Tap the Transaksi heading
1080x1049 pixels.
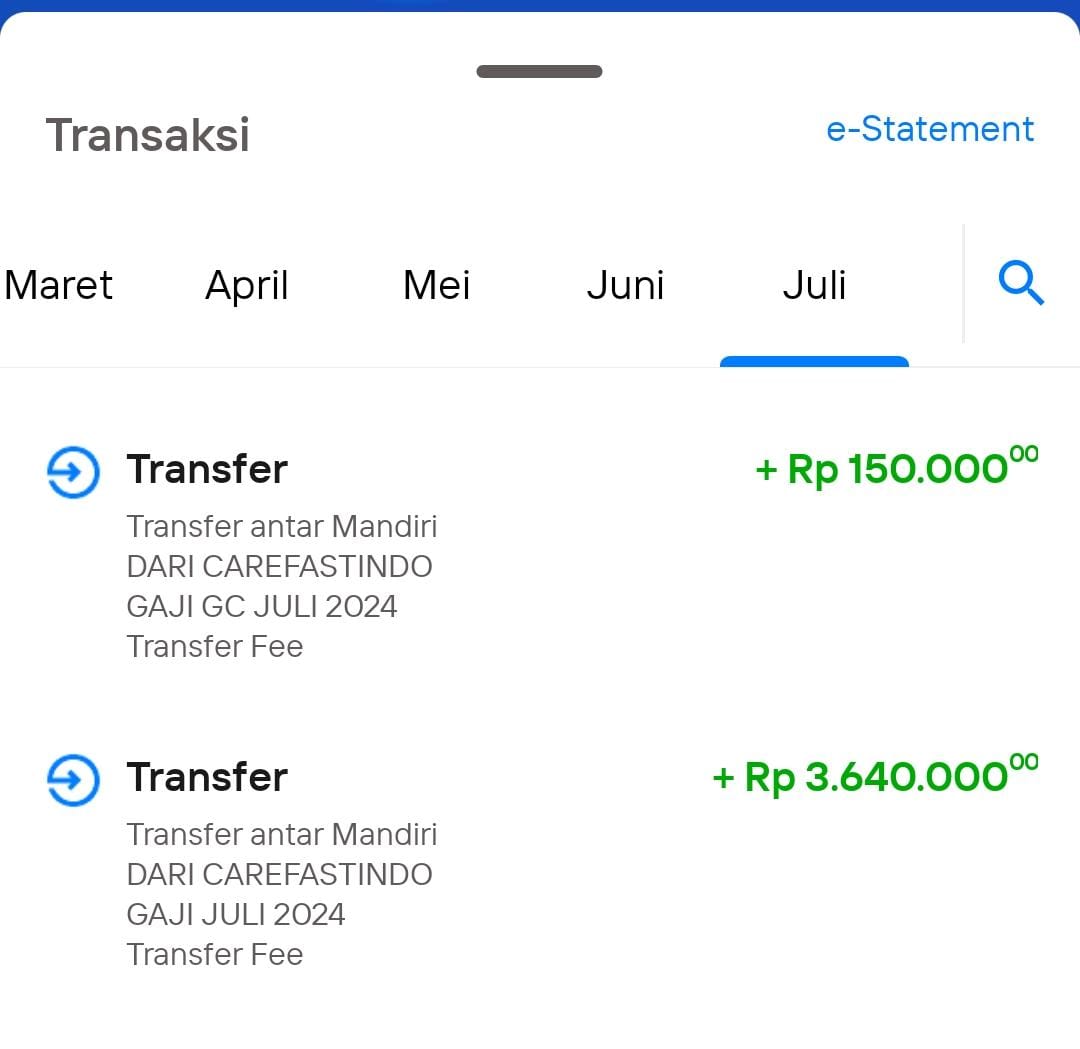(147, 135)
